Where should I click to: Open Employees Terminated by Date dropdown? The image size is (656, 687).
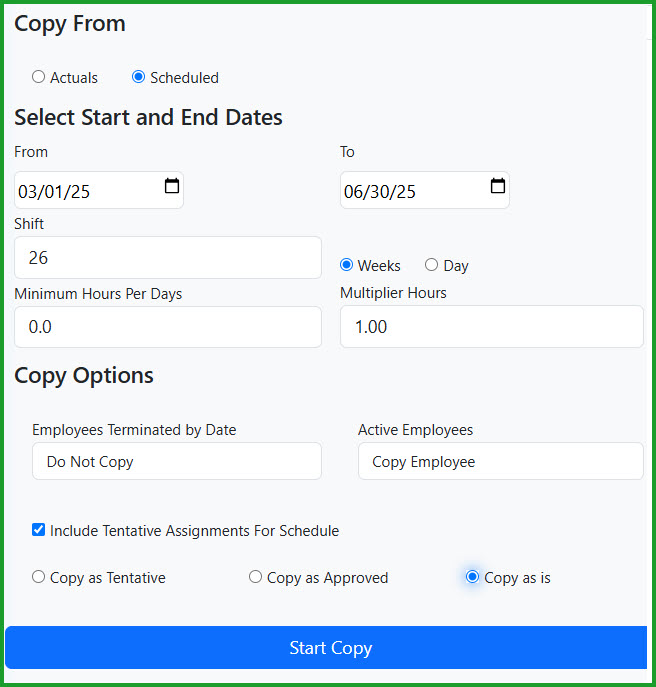[x=177, y=461]
